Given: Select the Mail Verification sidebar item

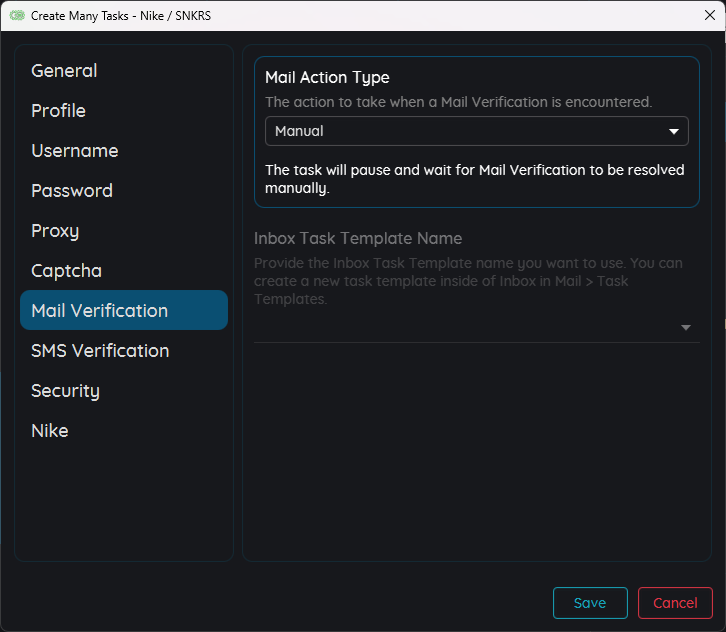Looking at the screenshot, I should click(x=99, y=311).
